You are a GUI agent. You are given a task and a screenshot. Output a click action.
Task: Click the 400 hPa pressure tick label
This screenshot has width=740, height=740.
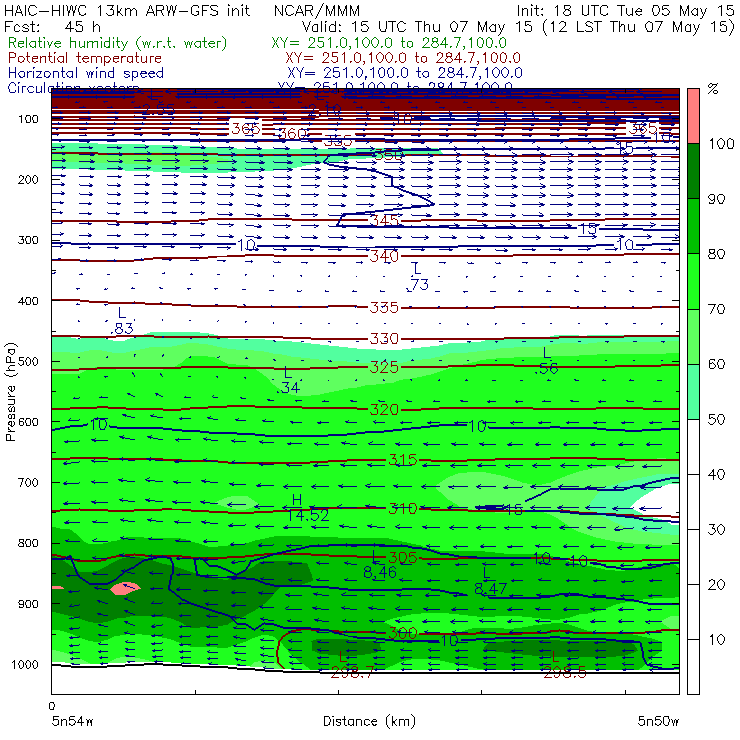point(28,301)
